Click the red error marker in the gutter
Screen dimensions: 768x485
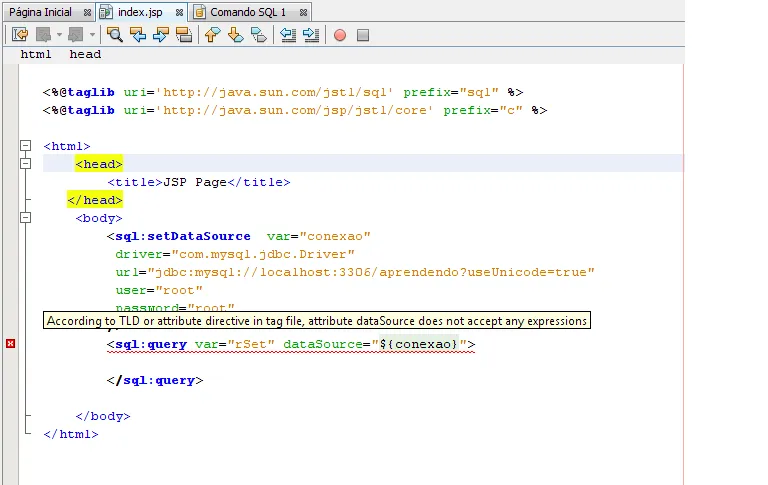10,344
